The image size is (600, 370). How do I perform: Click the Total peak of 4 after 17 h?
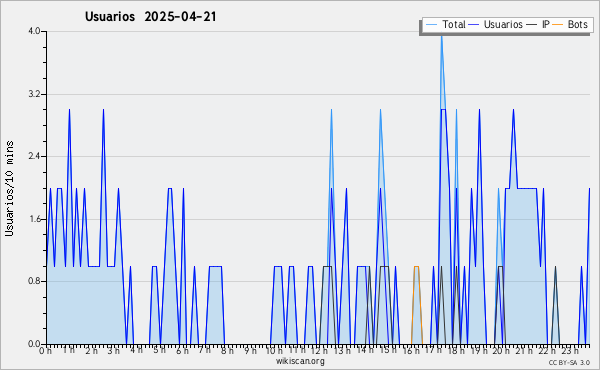[x=442, y=37]
